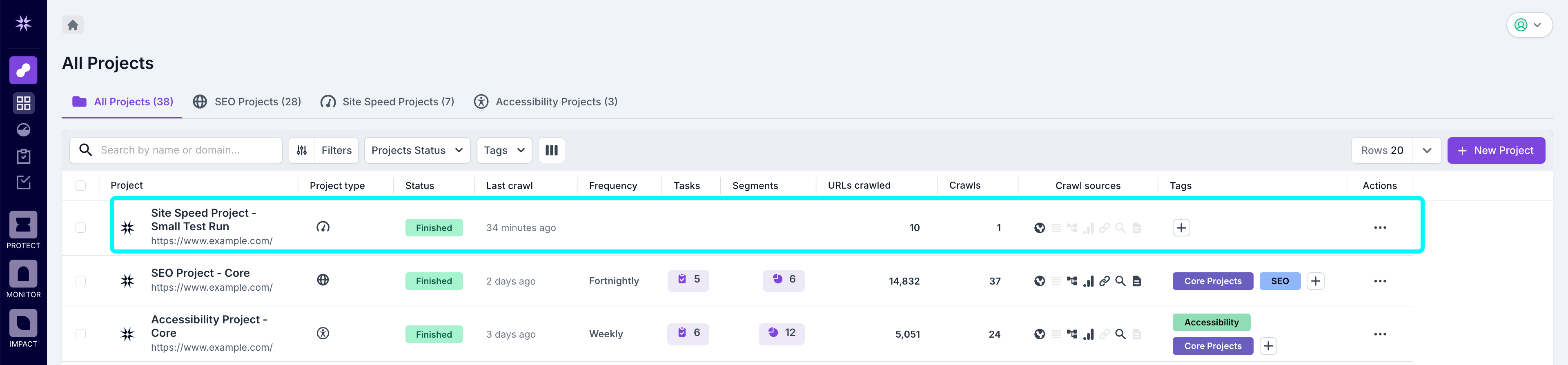The width and height of the screenshot is (1568, 365).
Task: Click the New Project button
Action: [x=1496, y=150]
